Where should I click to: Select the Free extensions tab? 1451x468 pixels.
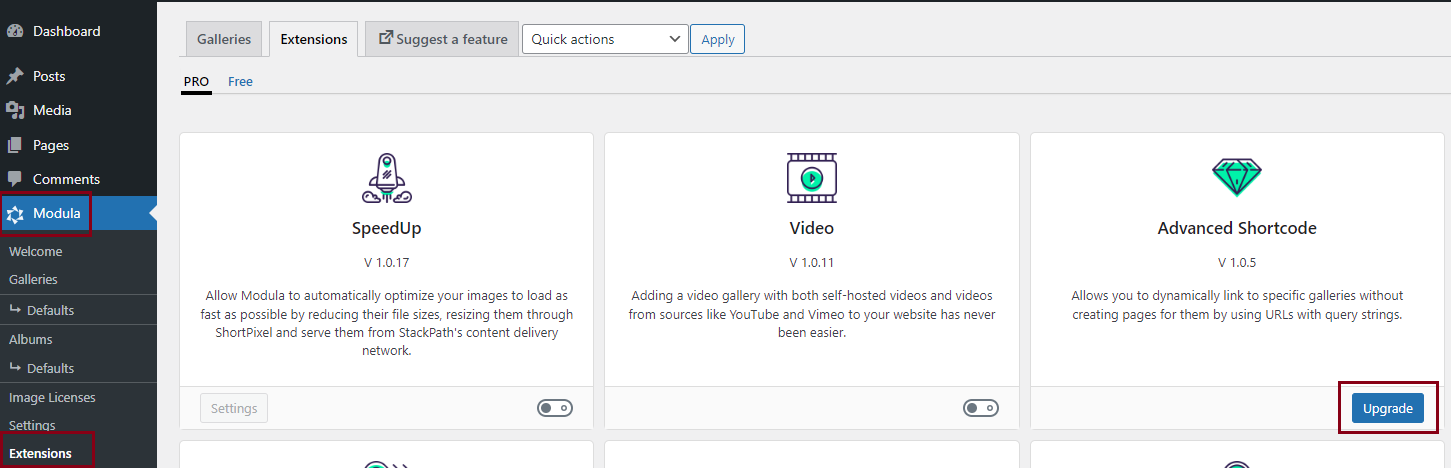pos(240,82)
